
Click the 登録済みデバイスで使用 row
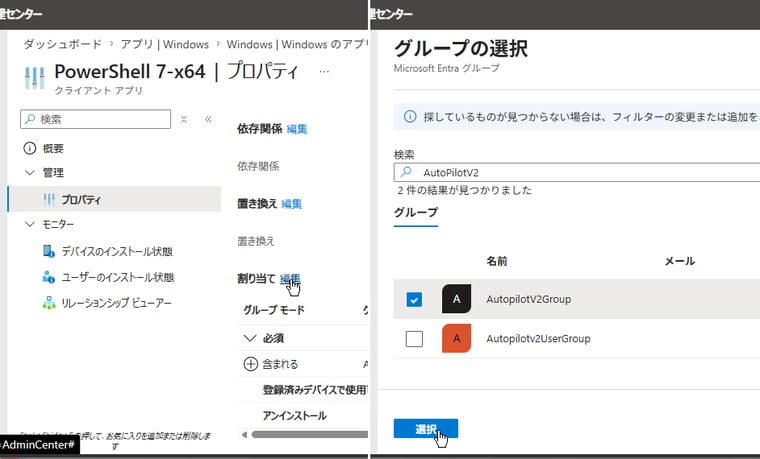point(303,390)
